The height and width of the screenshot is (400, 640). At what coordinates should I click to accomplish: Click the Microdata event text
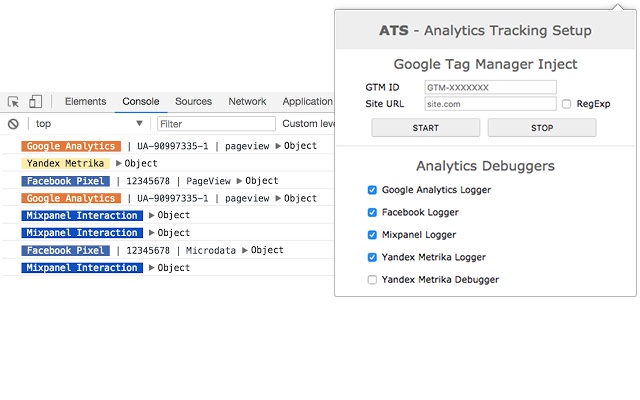click(x=211, y=250)
